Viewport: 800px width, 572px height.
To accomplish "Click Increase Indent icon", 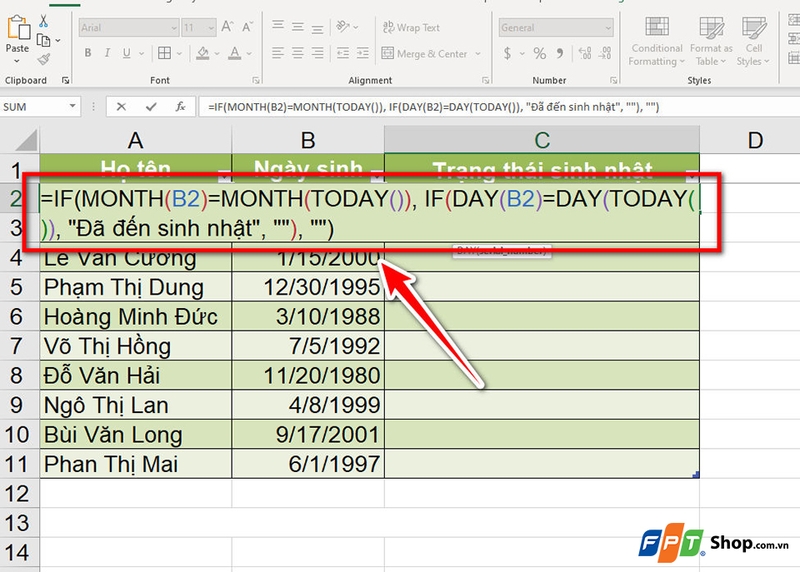I will (x=362, y=53).
